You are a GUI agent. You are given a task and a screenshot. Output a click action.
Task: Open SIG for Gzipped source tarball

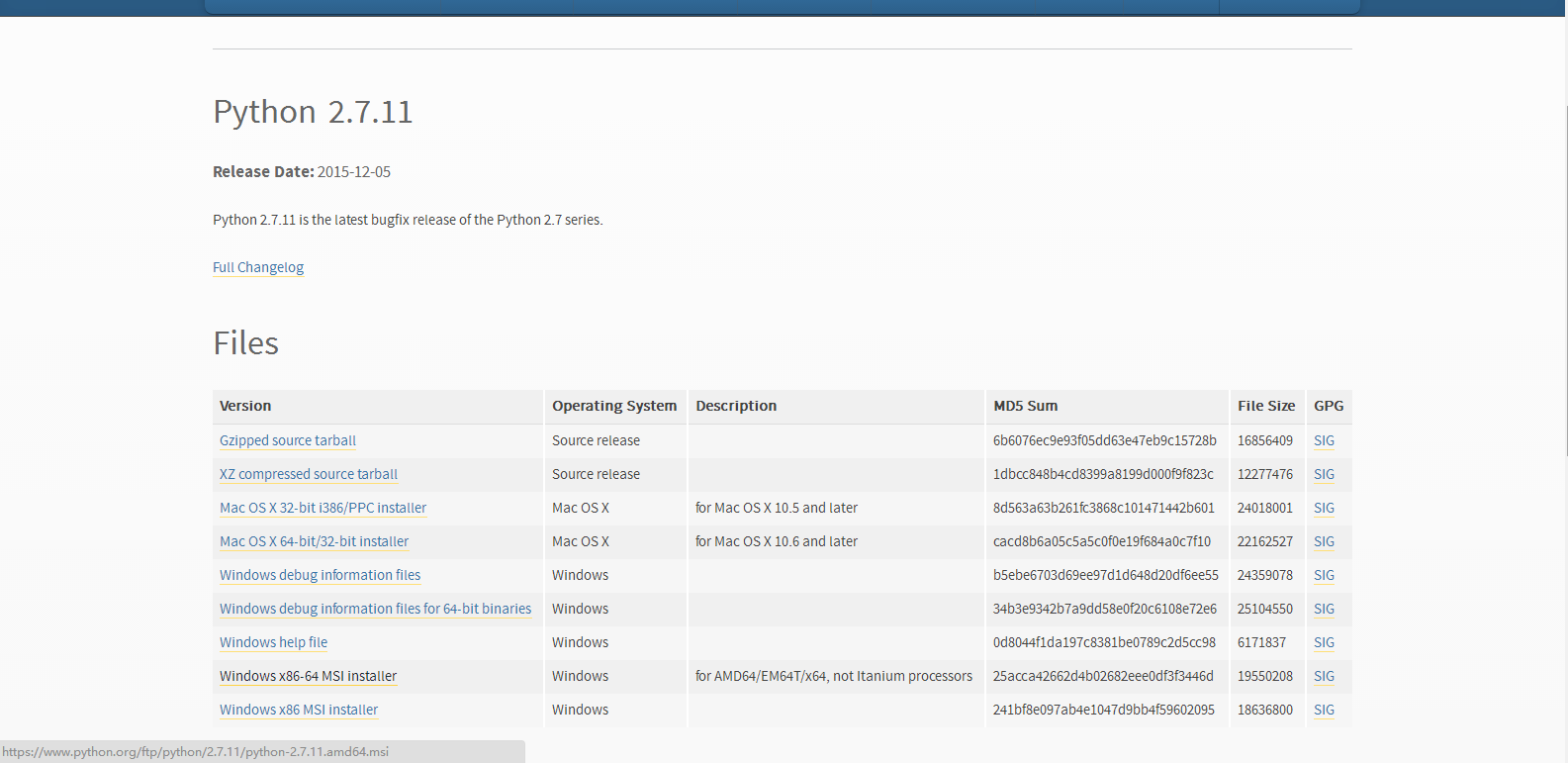tap(1324, 440)
